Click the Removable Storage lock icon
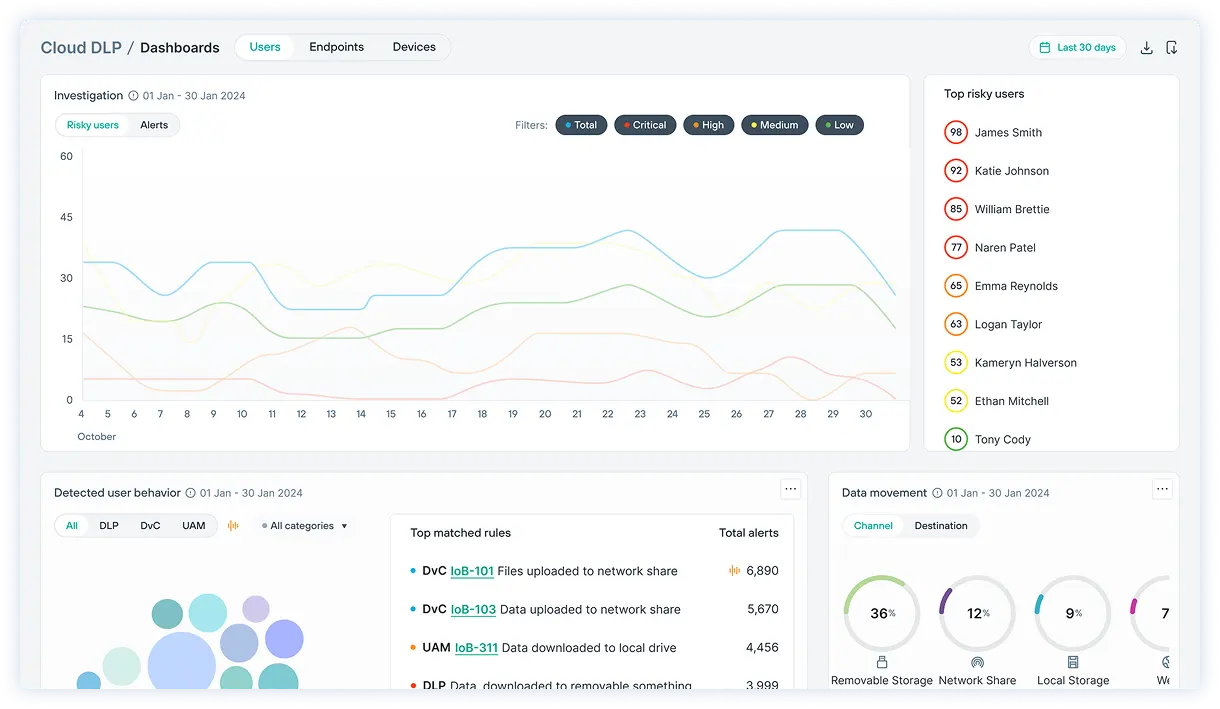The width and height of the screenshot is (1220, 709). 882,662
